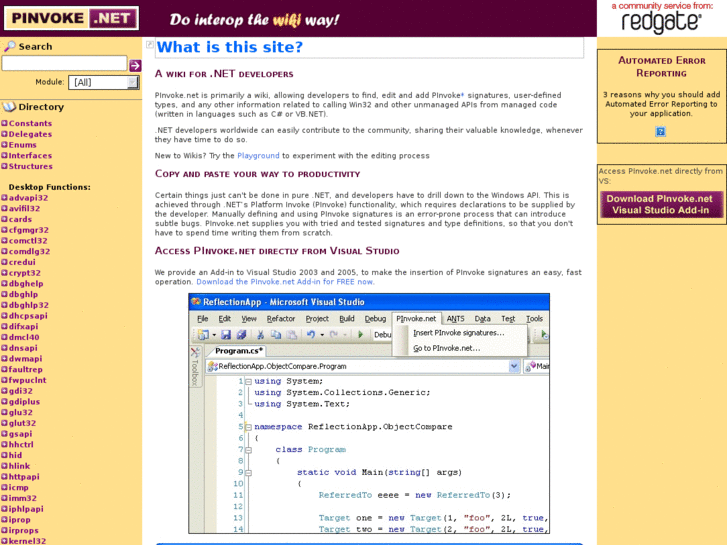Open the hid module link
Image resolution: width=727 pixels, height=545 pixels.
(15, 455)
